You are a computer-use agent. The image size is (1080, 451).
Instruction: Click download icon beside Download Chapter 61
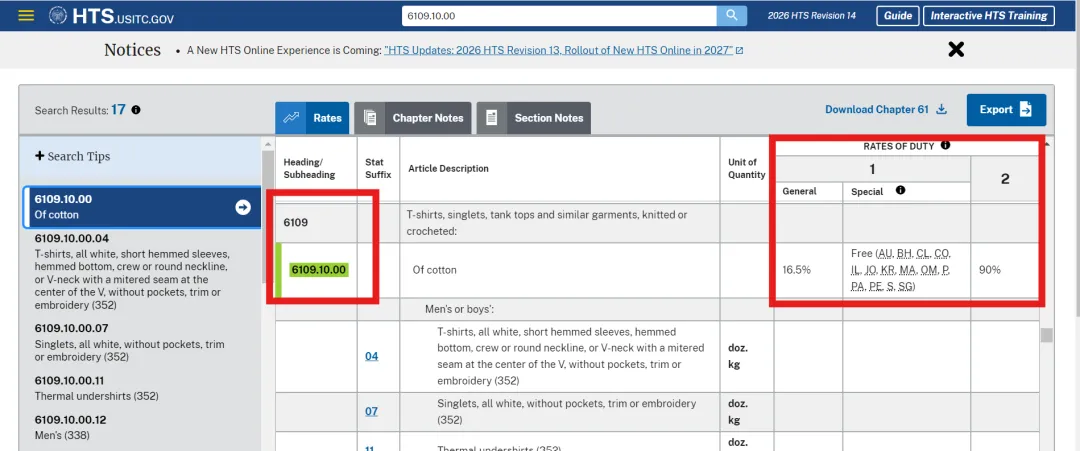click(x=942, y=109)
